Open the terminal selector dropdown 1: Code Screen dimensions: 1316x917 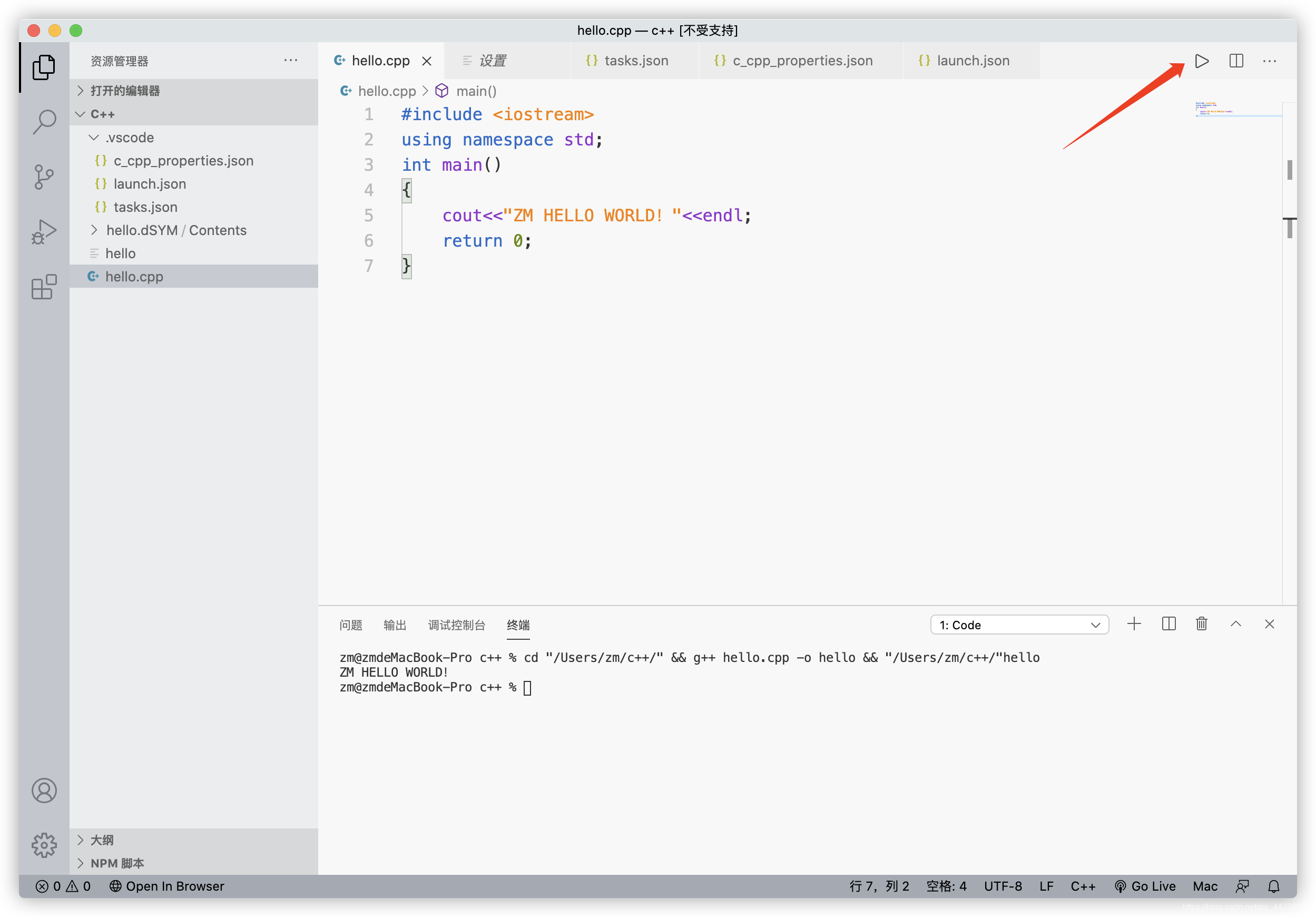(1019, 625)
